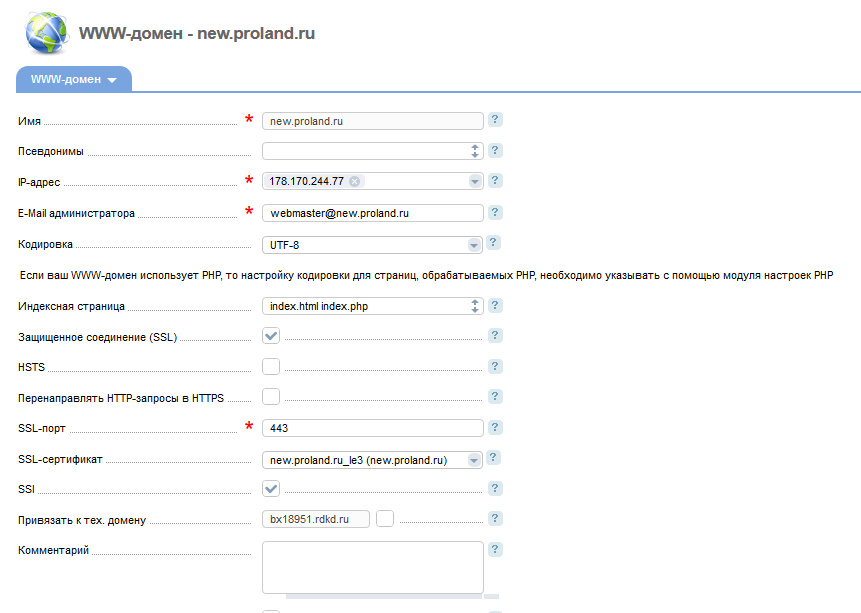Screen dimensions: 861x613
Task: Open the SSL-сертификат dropdown list
Action: click(473, 460)
